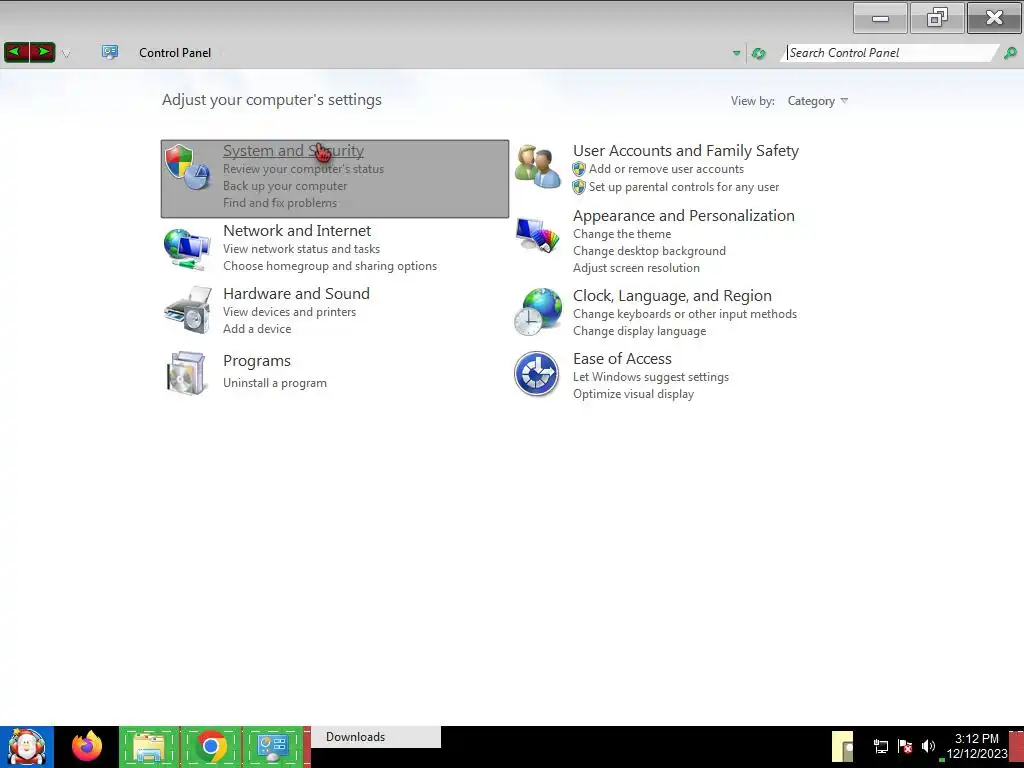Viewport: 1024px width, 768px height.
Task: Open the recent pages arrow beside Forward
Action: click(66, 54)
